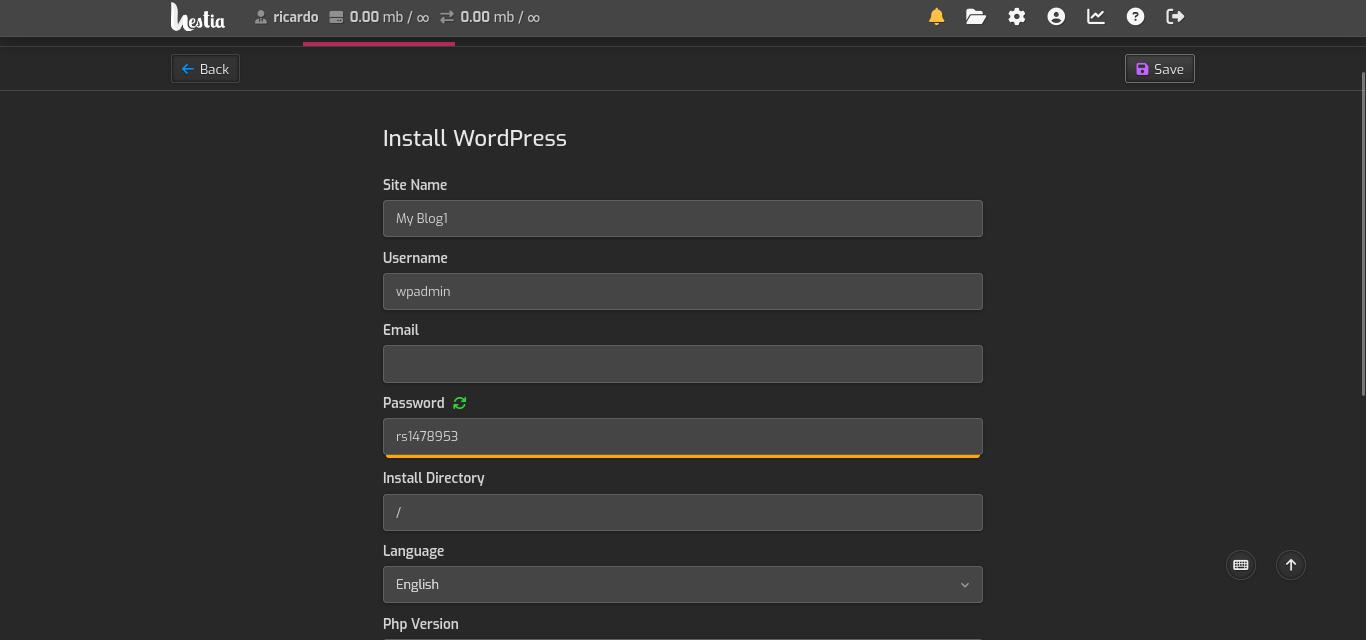The height and width of the screenshot is (640, 1366).
Task: Click the logout icon
Action: click(x=1176, y=16)
